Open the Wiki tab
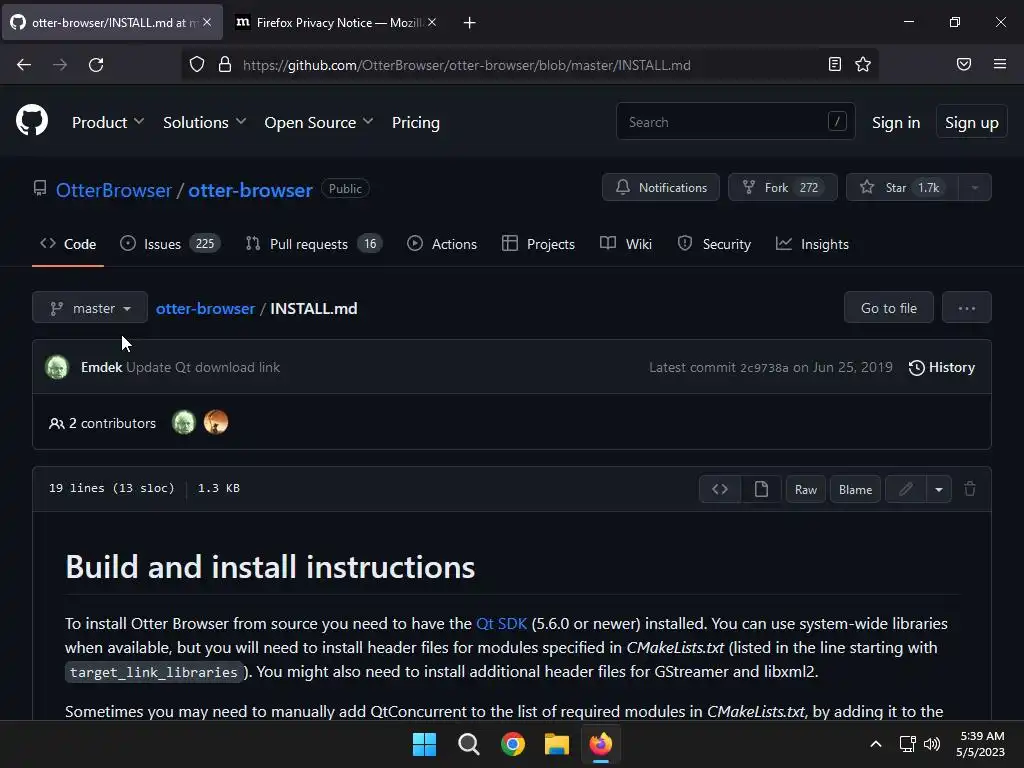Image resolution: width=1024 pixels, height=768 pixels. (626, 244)
